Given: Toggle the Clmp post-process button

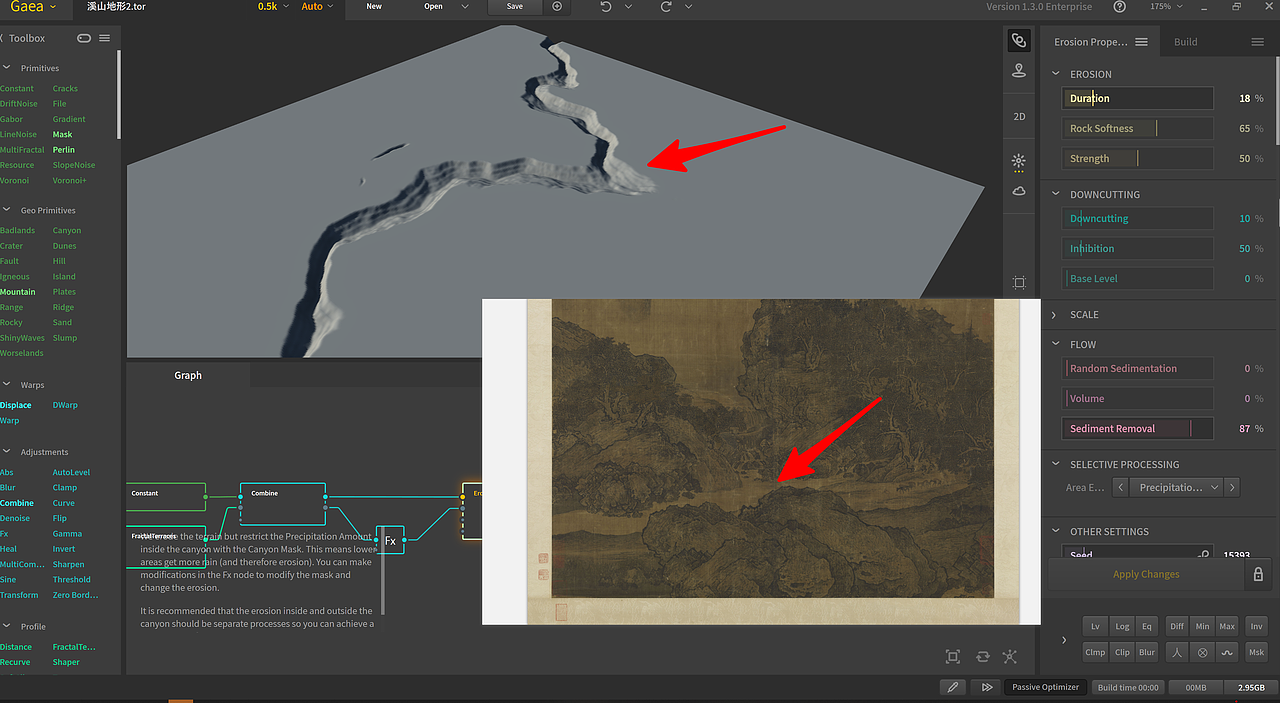Looking at the screenshot, I should coord(1095,652).
